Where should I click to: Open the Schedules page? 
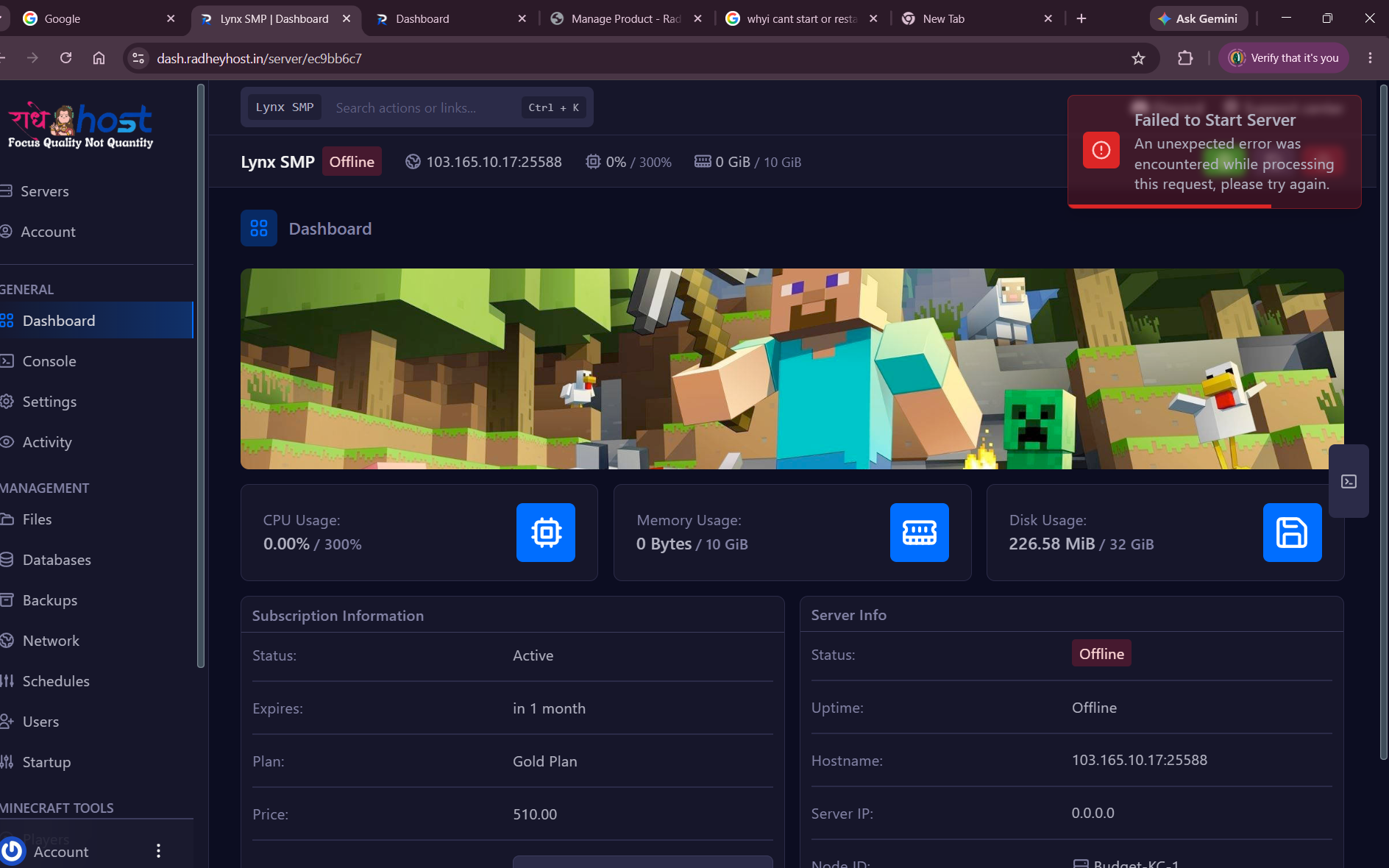(x=56, y=681)
